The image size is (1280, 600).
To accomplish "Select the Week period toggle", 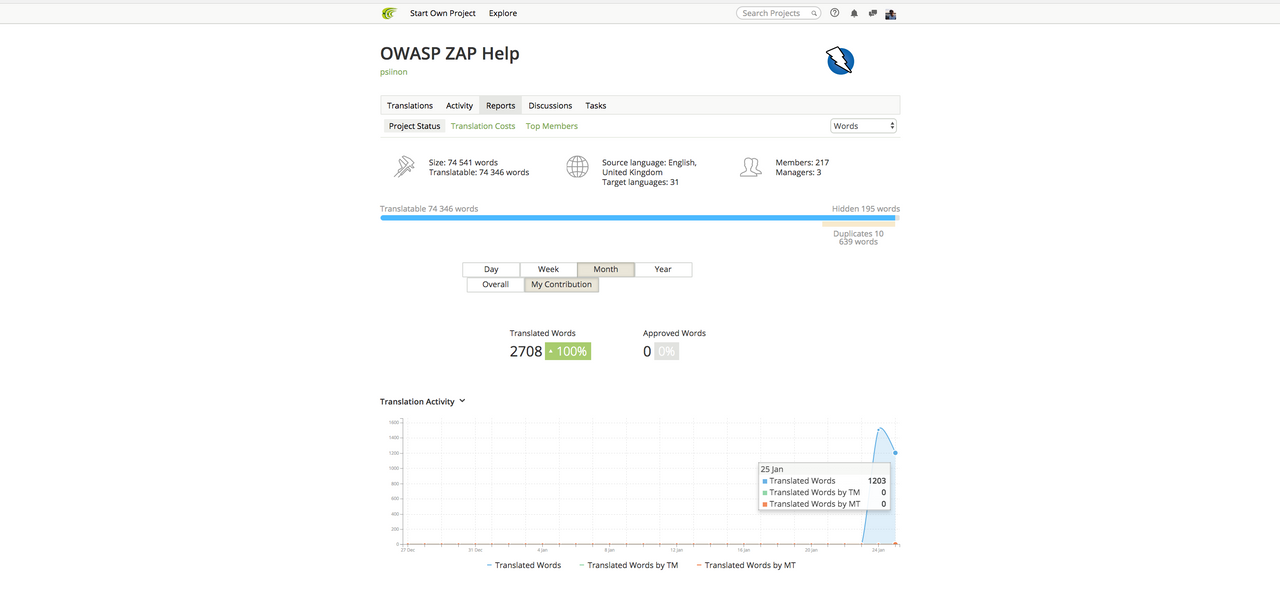I will [548, 269].
